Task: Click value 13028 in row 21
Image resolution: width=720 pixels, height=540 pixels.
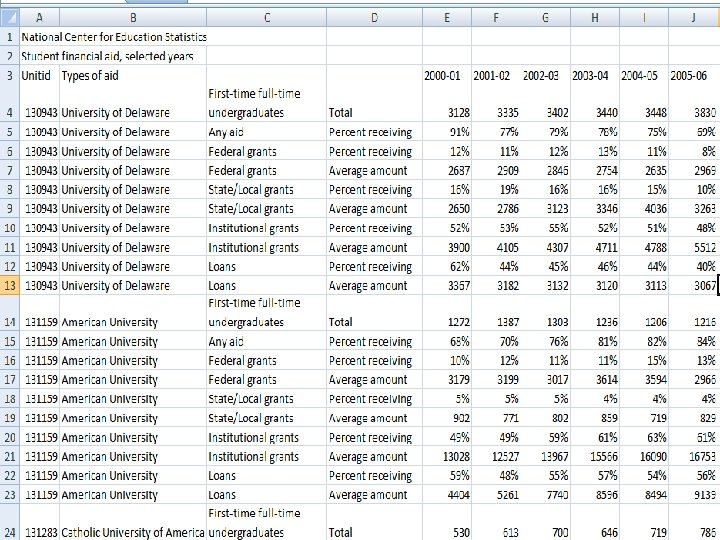Action: coord(456,457)
